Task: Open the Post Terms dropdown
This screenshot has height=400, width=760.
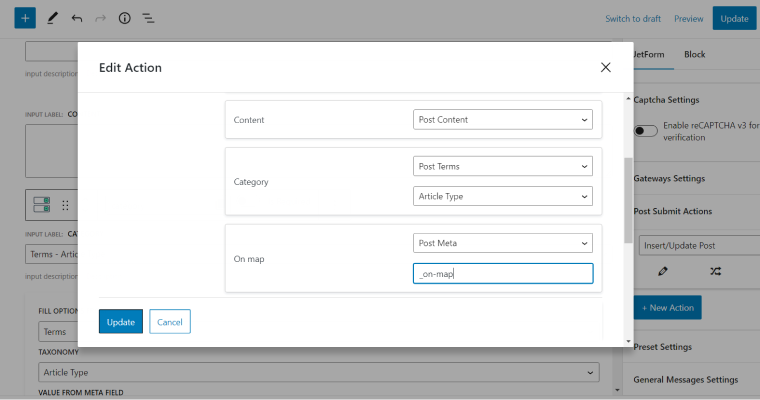Action: point(503,166)
